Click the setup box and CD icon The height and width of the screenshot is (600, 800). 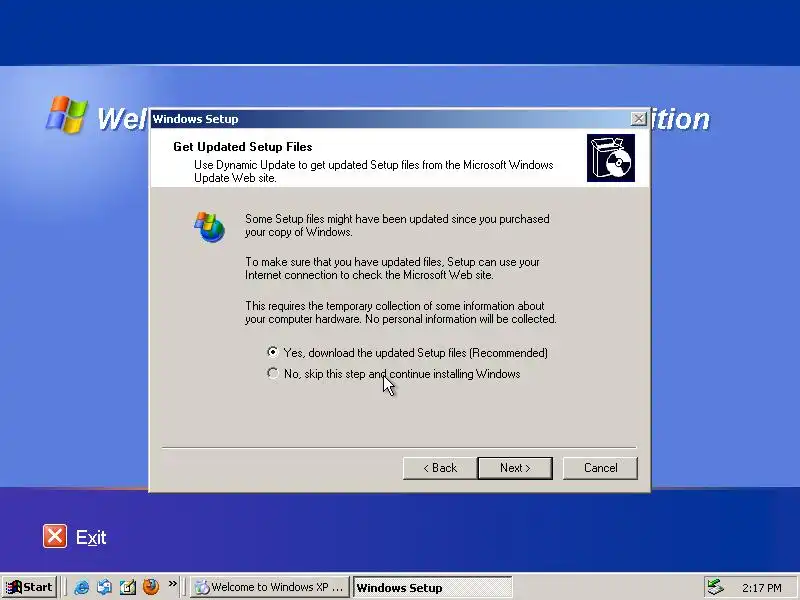click(x=611, y=158)
